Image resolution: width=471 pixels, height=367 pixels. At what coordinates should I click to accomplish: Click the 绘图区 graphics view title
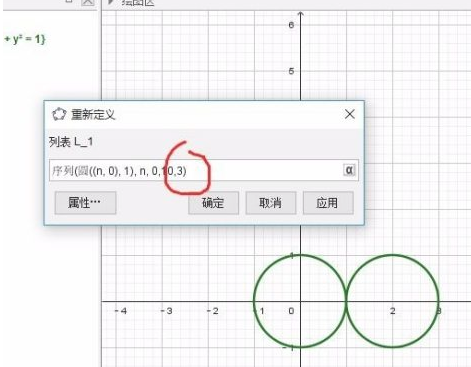click(x=137, y=3)
